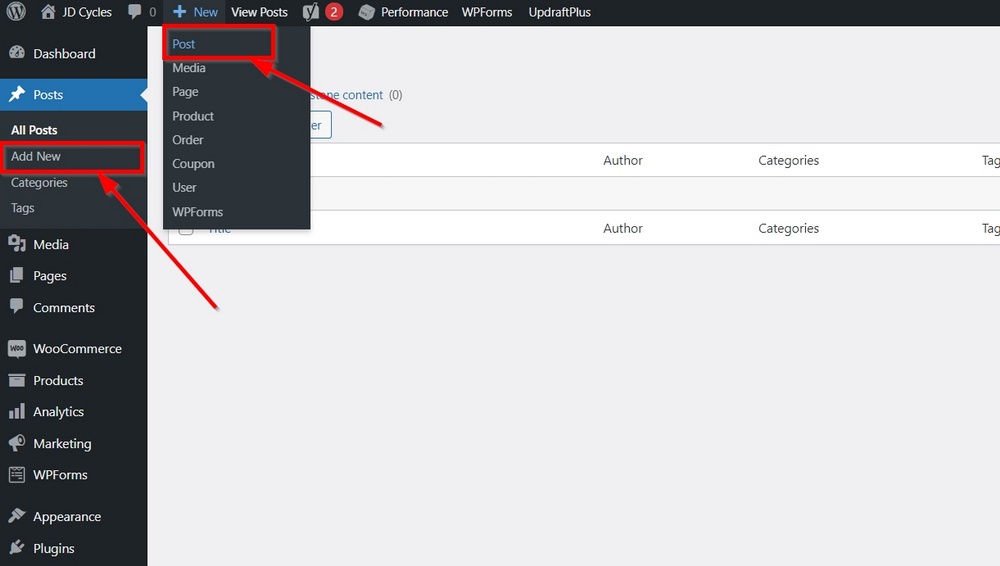Click the Dashboard gauge icon
The width and height of the screenshot is (1000, 566).
coord(17,53)
